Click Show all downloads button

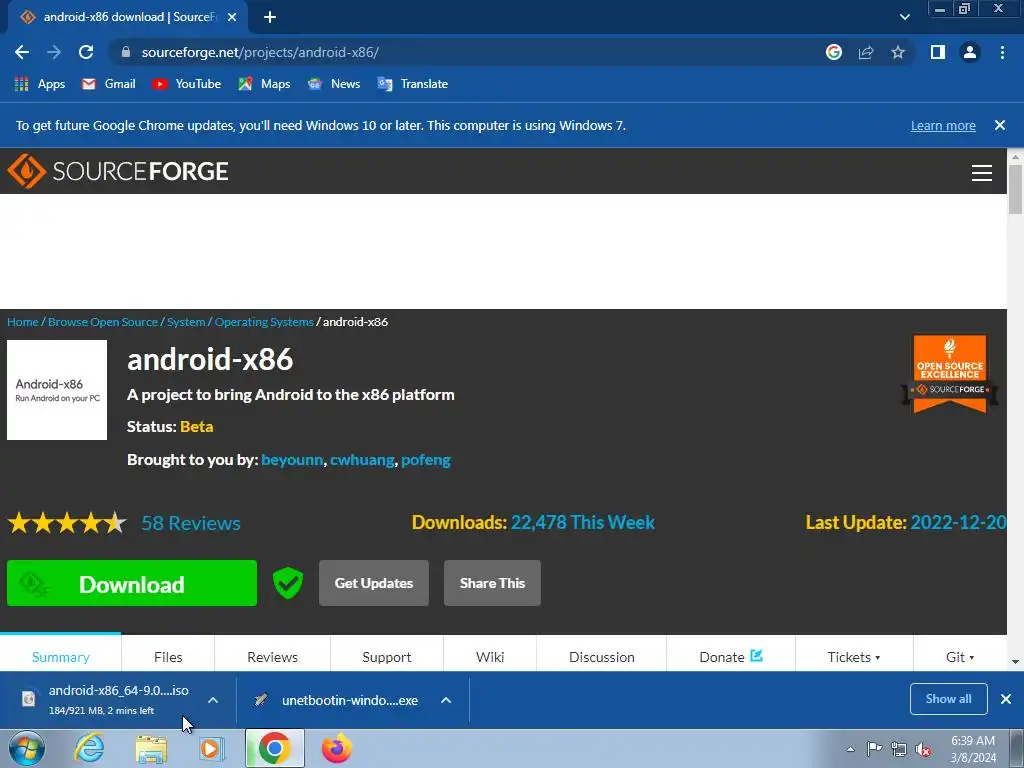[948, 699]
